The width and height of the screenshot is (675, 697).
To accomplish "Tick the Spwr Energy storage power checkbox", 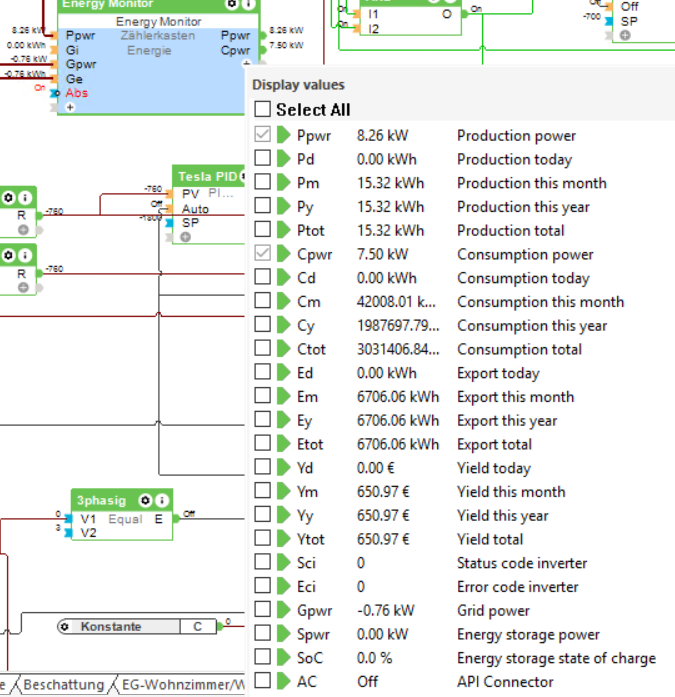I will (262, 633).
